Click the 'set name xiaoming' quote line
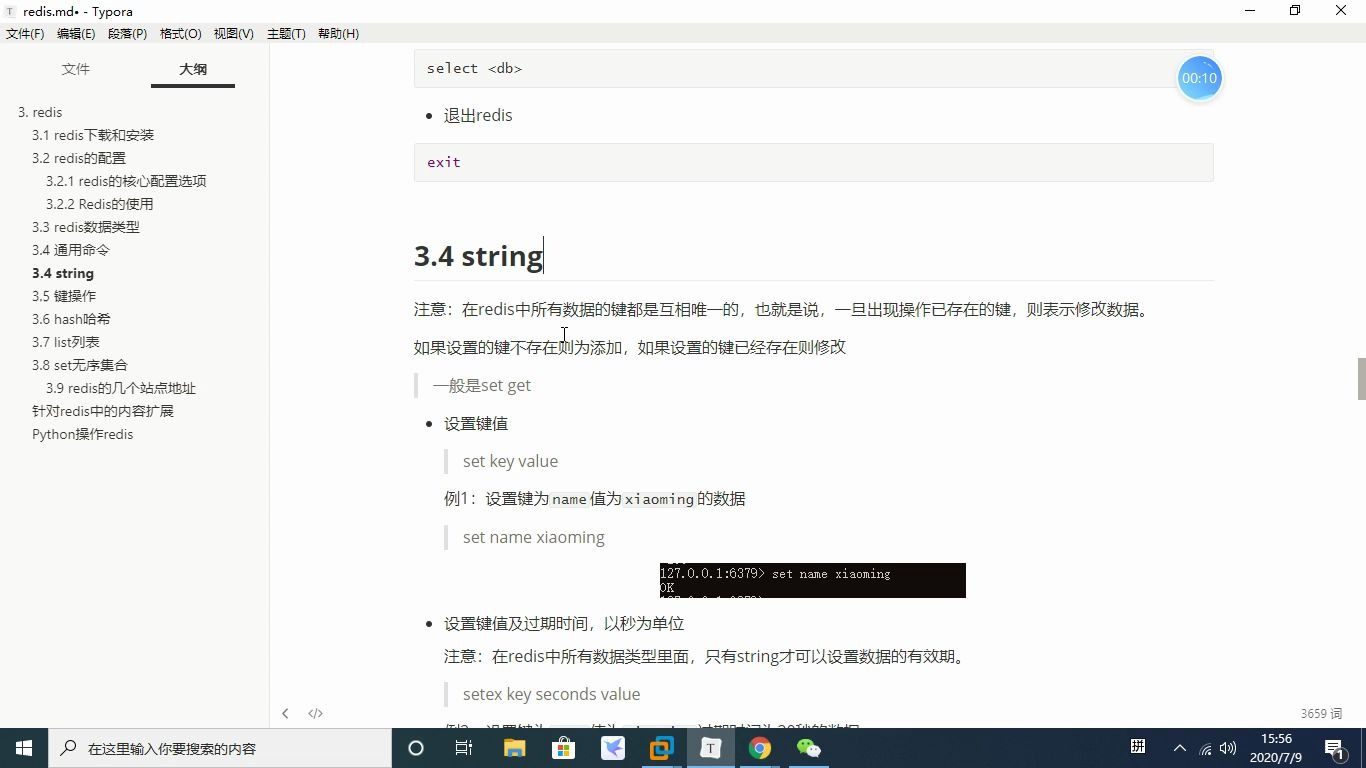The width and height of the screenshot is (1366, 768). pos(534,537)
